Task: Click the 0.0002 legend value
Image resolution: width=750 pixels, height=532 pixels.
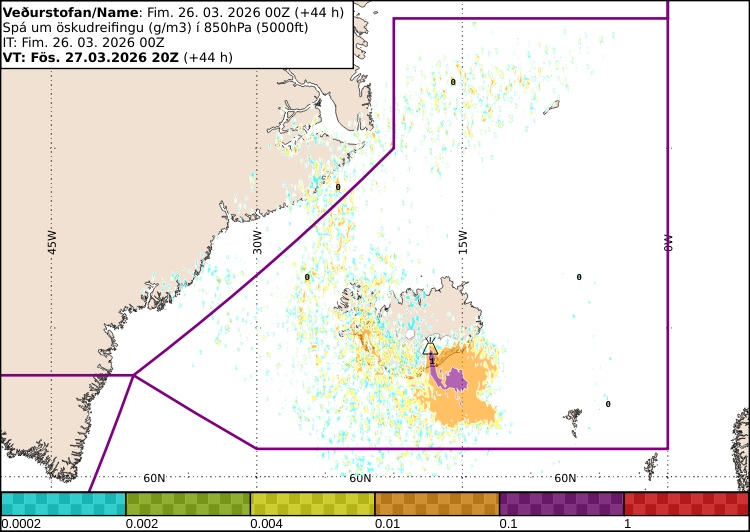Action: (21, 523)
